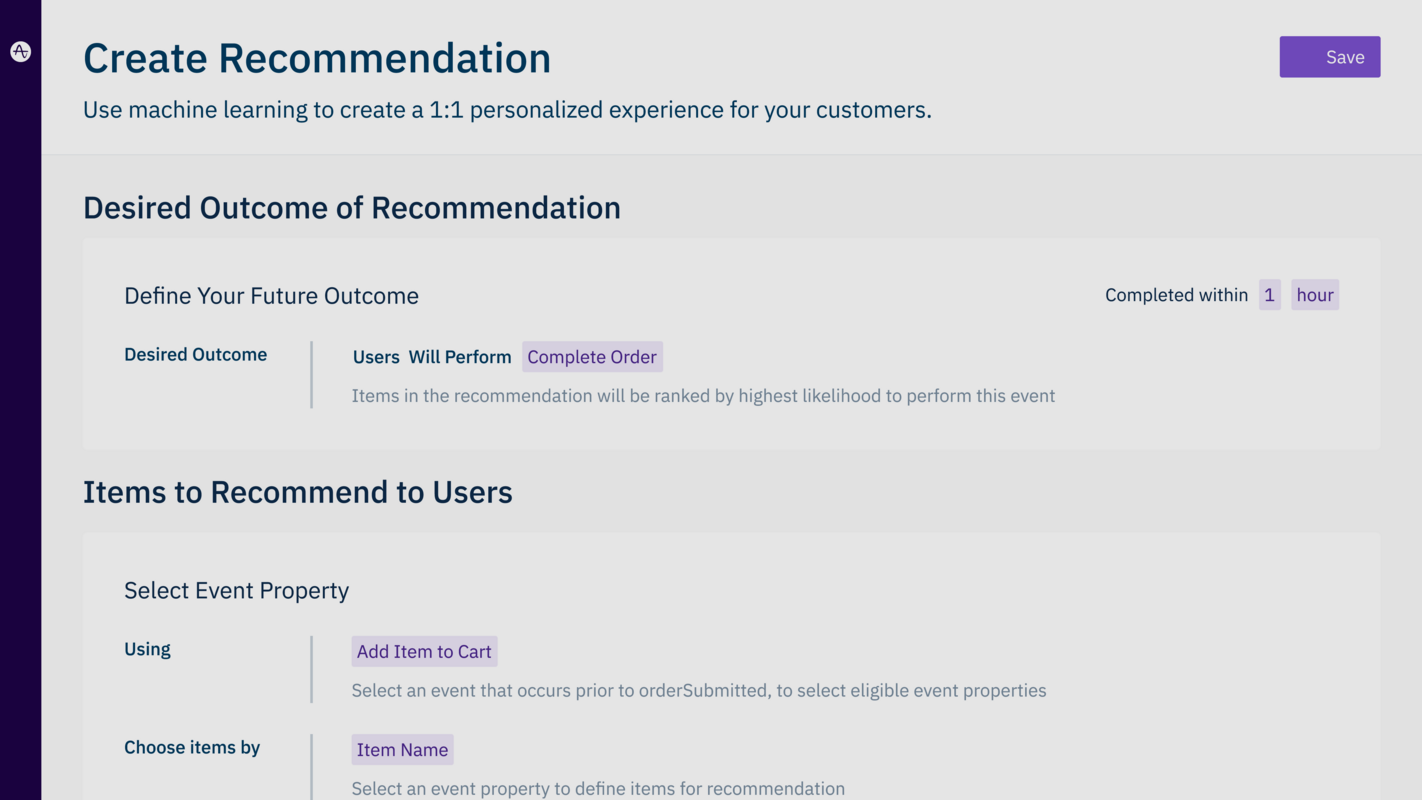1422x800 pixels.
Task: Click the Desired Outcome of Recommendation heading
Action: [352, 207]
